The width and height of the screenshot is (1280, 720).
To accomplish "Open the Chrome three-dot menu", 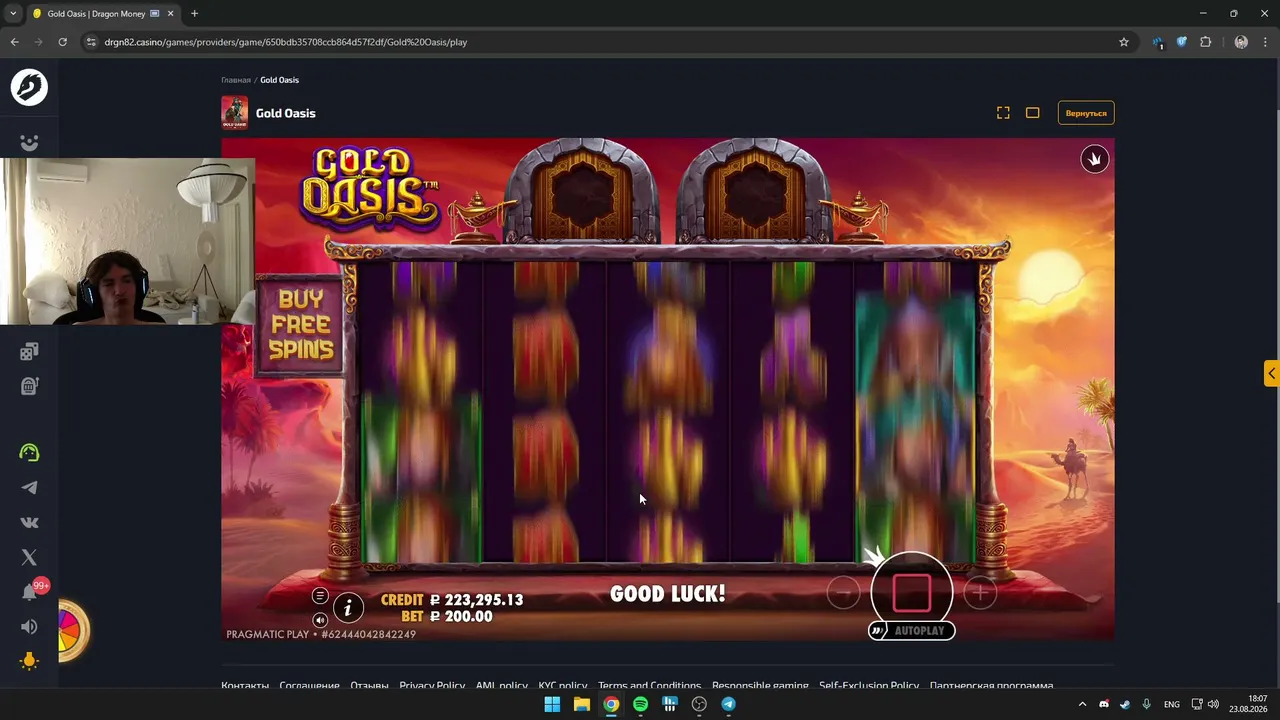I will (1265, 42).
